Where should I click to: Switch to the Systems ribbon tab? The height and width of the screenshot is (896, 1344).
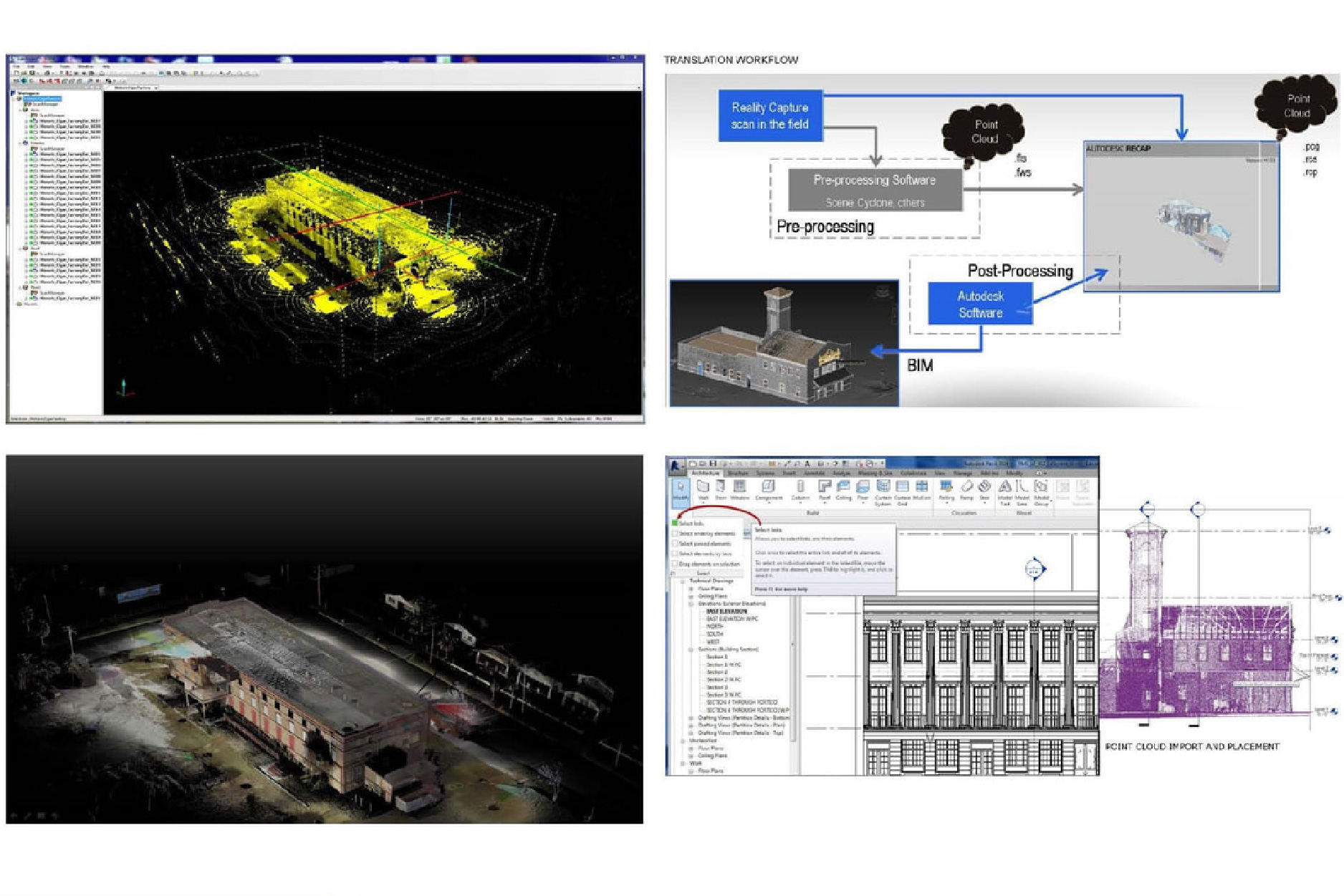pyautogui.click(x=766, y=473)
